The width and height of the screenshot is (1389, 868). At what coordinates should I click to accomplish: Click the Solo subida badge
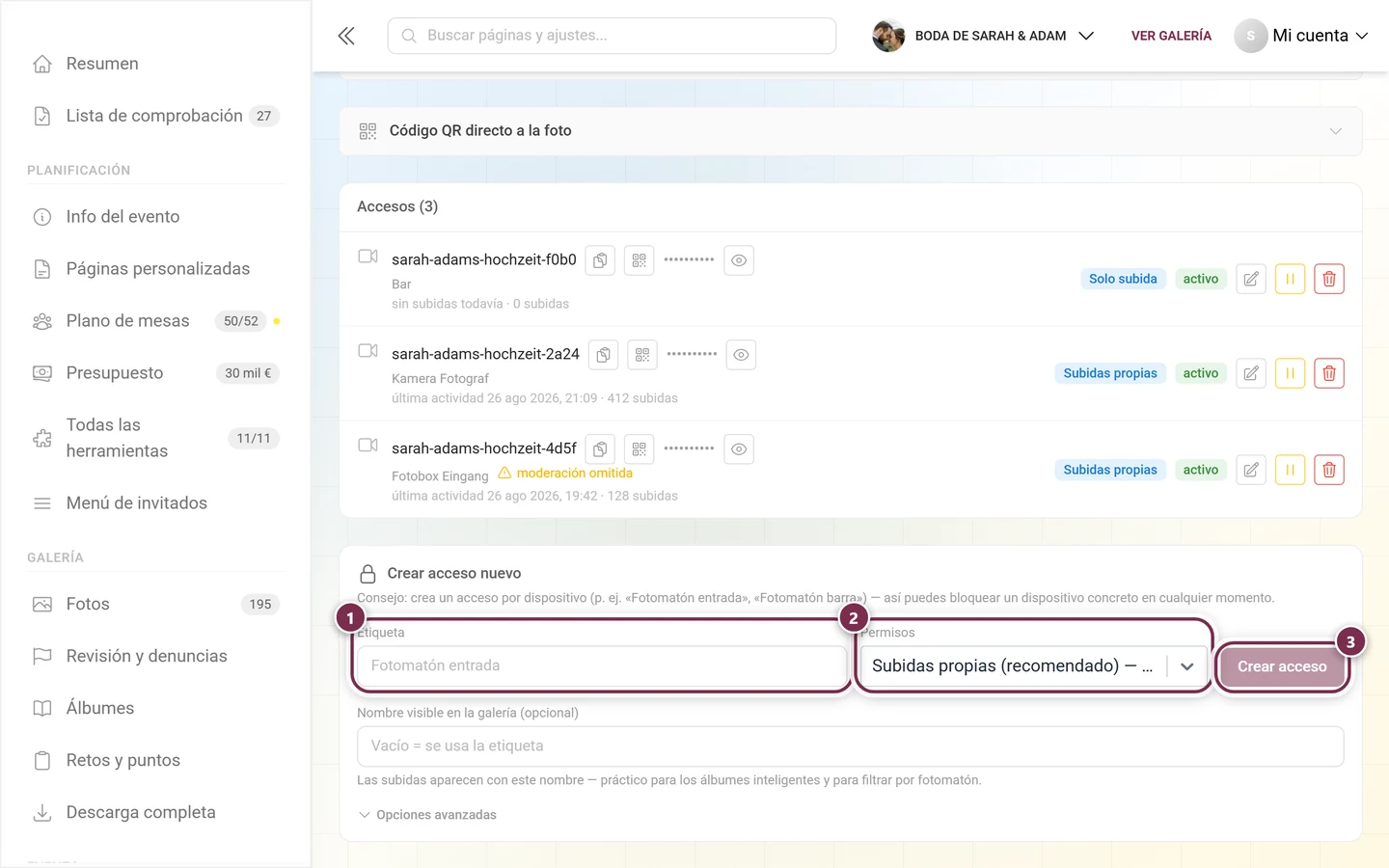pyautogui.click(x=1123, y=279)
